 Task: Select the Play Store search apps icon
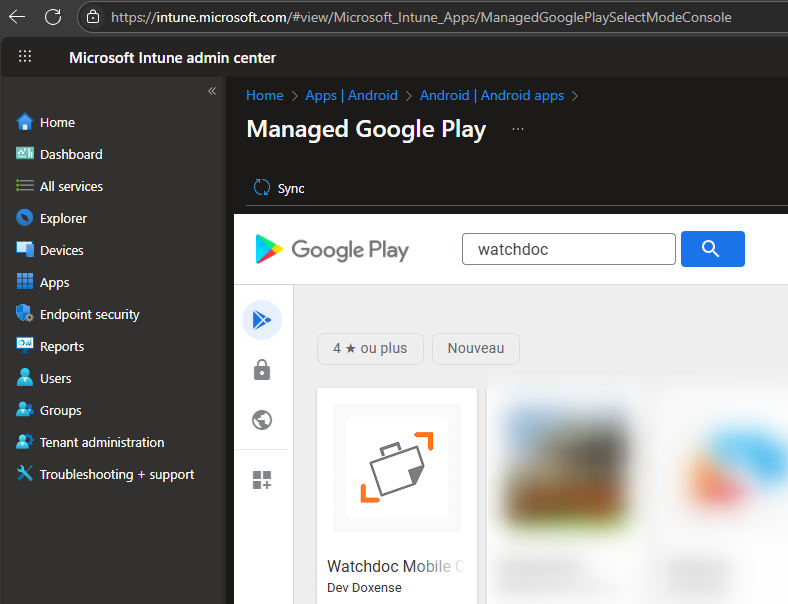262,320
